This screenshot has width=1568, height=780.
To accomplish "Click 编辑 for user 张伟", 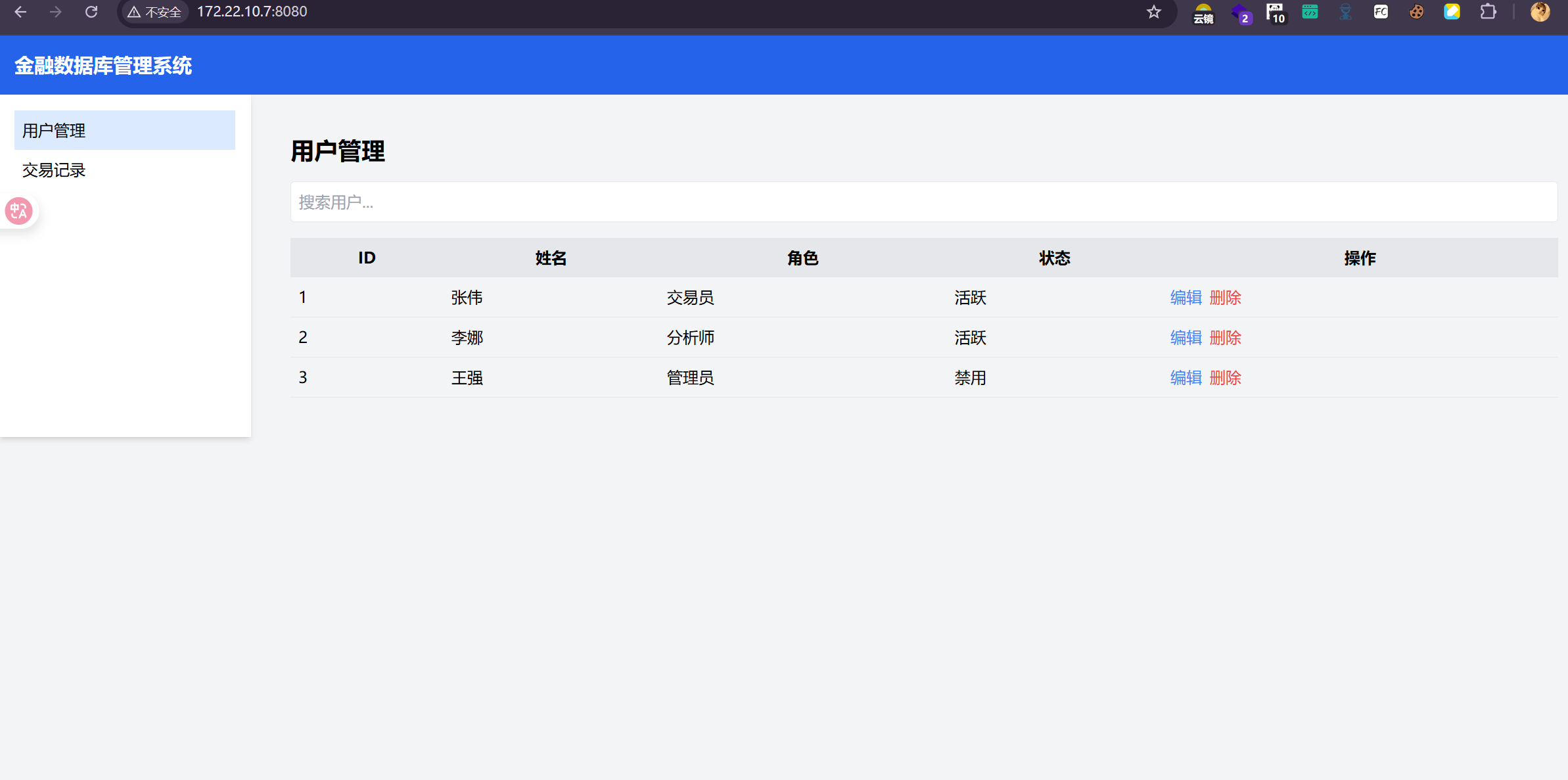I will coord(1186,298).
